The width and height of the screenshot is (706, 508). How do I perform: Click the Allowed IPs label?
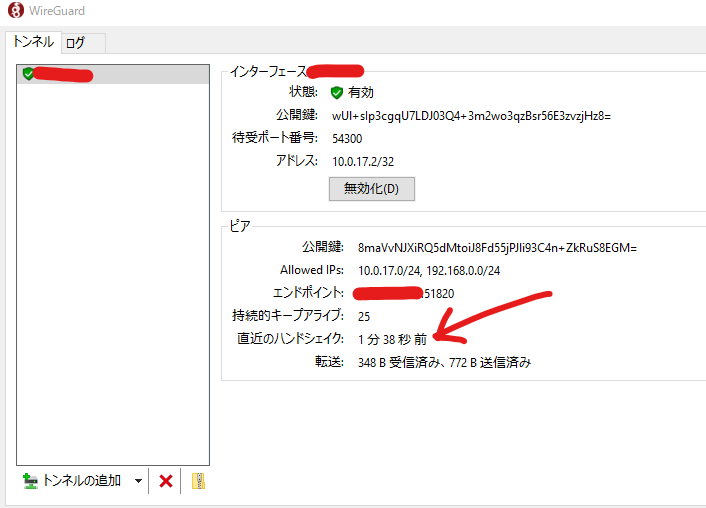312,270
